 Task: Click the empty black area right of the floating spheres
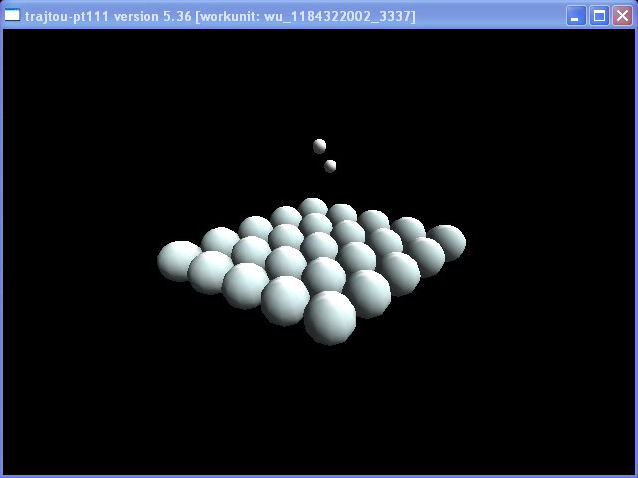pos(480,150)
